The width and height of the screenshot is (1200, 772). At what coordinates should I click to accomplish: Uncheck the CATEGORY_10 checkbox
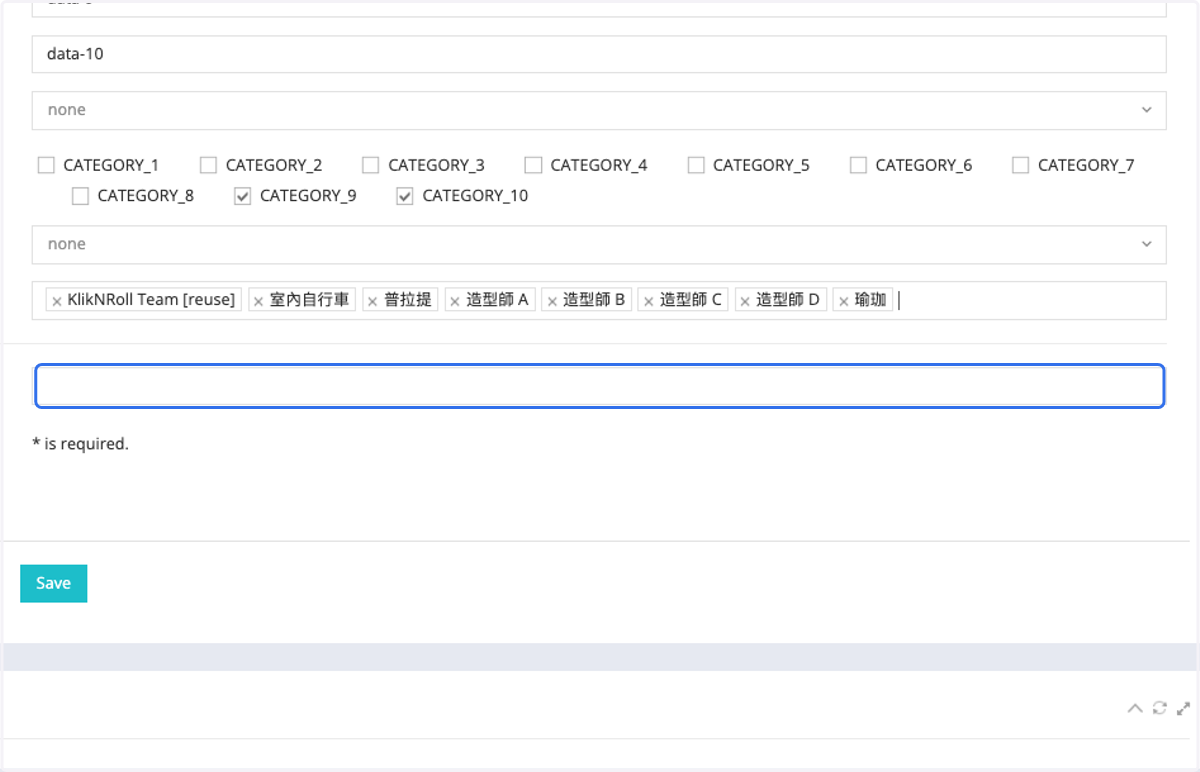405,196
